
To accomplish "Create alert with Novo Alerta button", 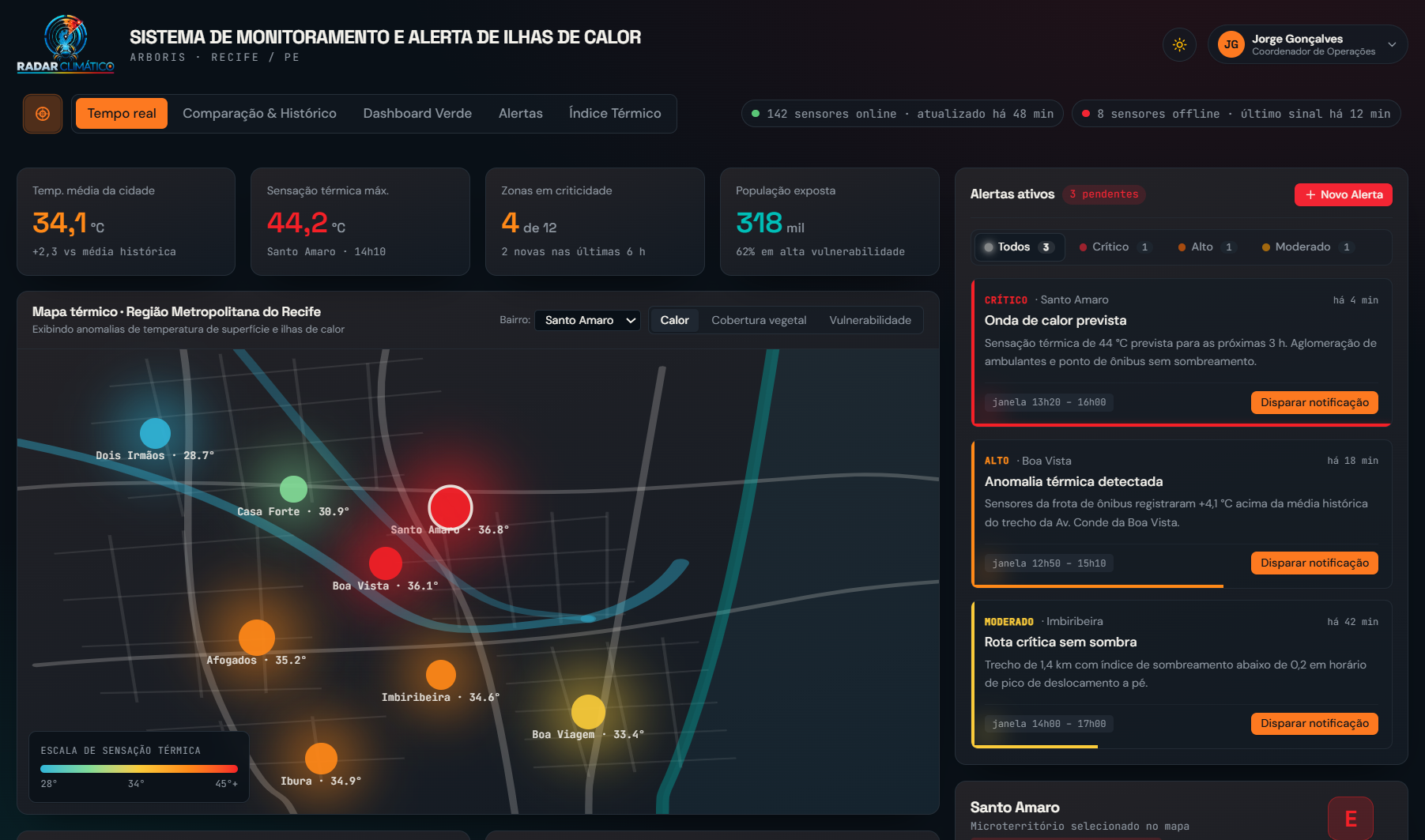I will click(1344, 194).
